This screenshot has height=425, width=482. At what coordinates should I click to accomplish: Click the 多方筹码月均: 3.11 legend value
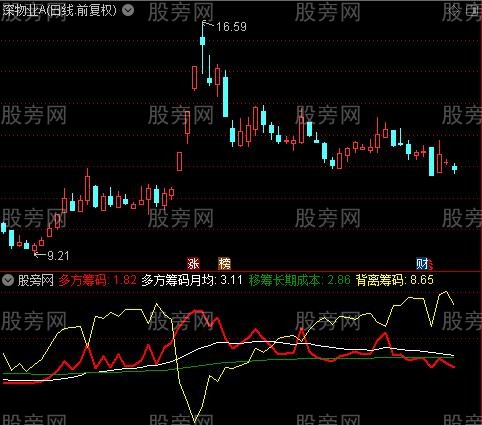click(192, 280)
